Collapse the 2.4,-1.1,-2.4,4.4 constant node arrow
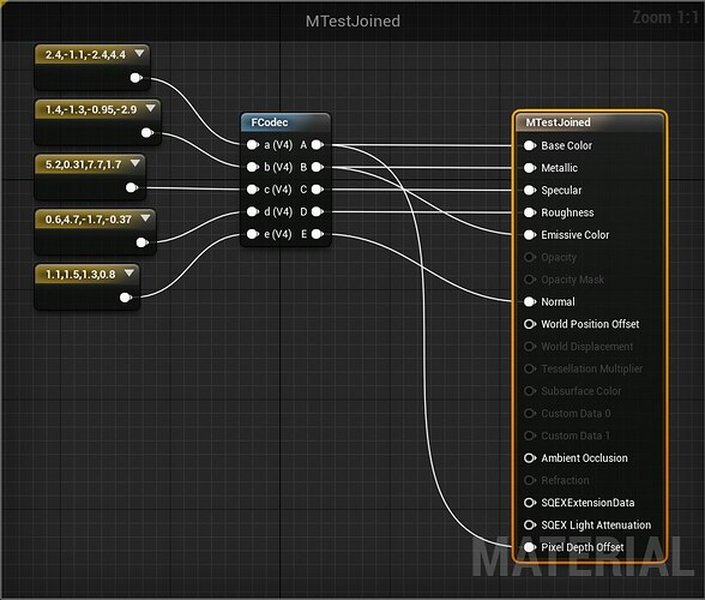 pos(140,54)
